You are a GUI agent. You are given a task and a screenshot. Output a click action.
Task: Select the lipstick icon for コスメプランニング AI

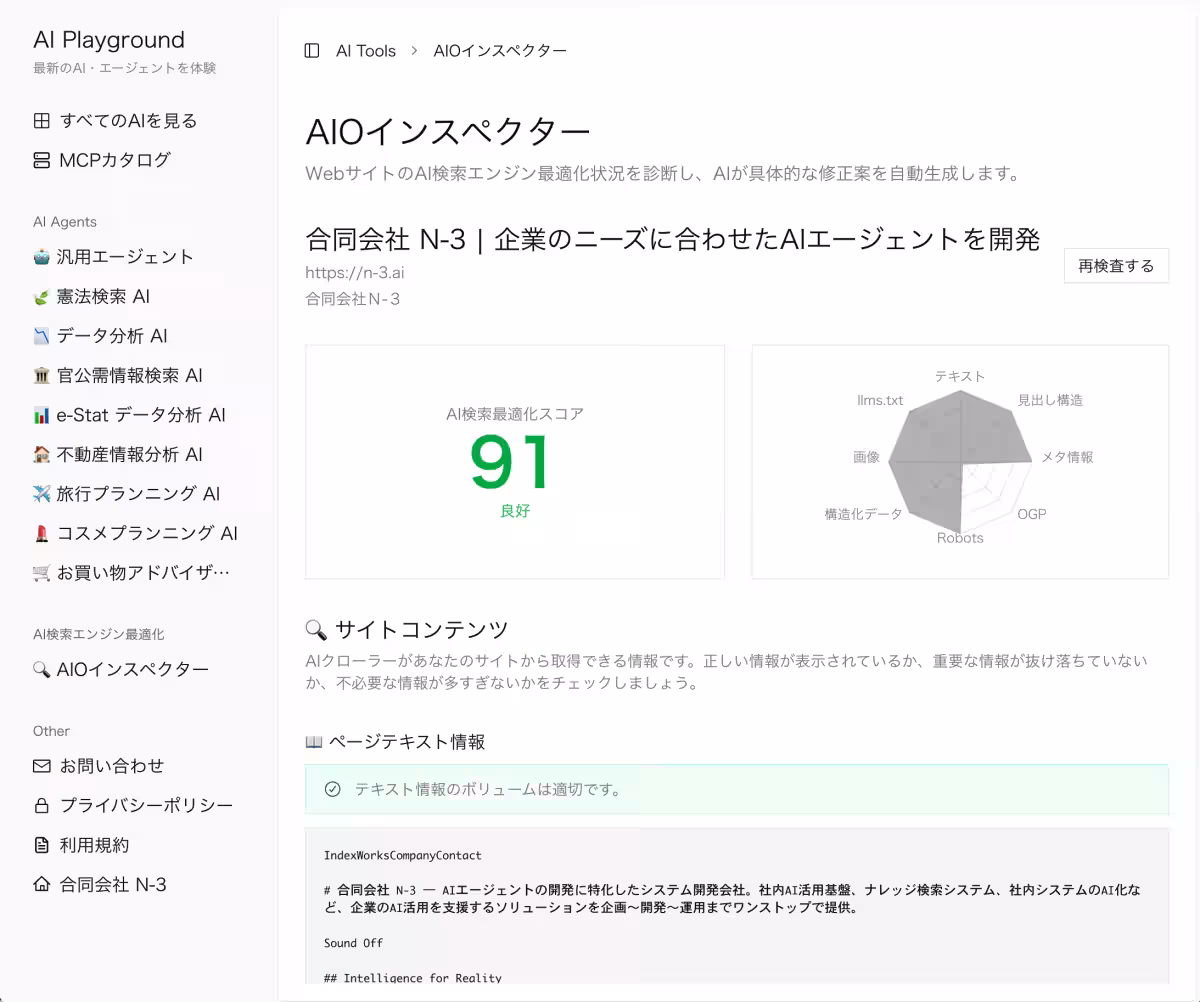(x=40, y=533)
